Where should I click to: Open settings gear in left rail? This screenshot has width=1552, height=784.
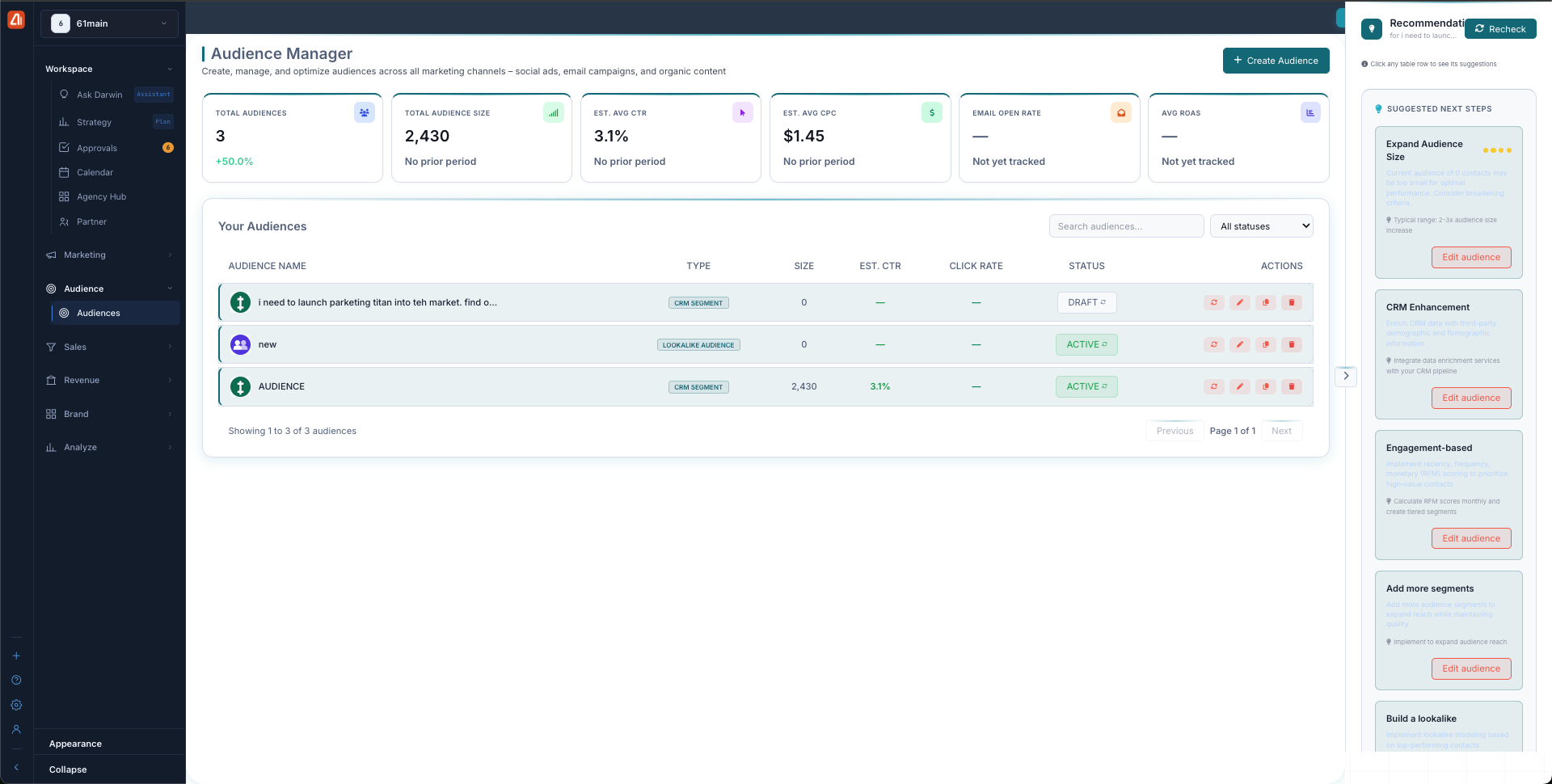(16, 705)
